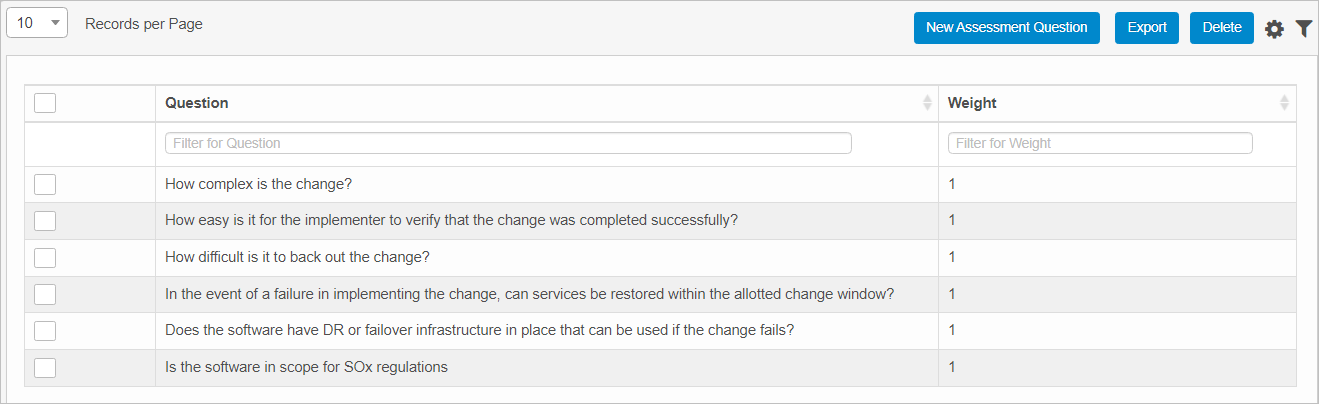Screen dimensions: 1319x404
Task: Click the Filter for Weight field
Action: [x=1100, y=143]
